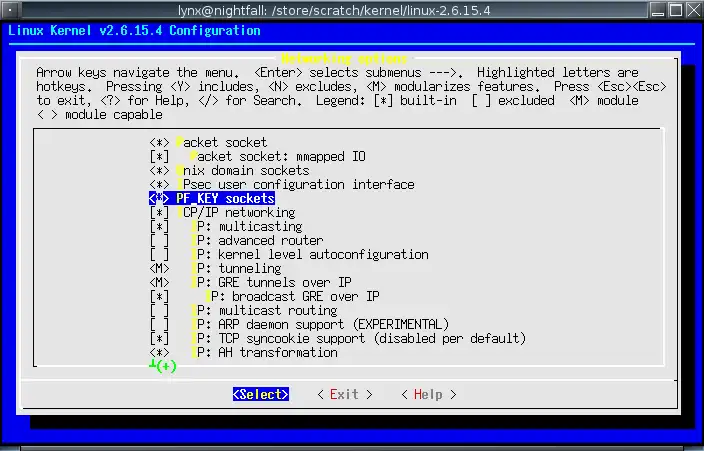Select IP: advanced router entry text
The image size is (704, 451).
point(257,241)
